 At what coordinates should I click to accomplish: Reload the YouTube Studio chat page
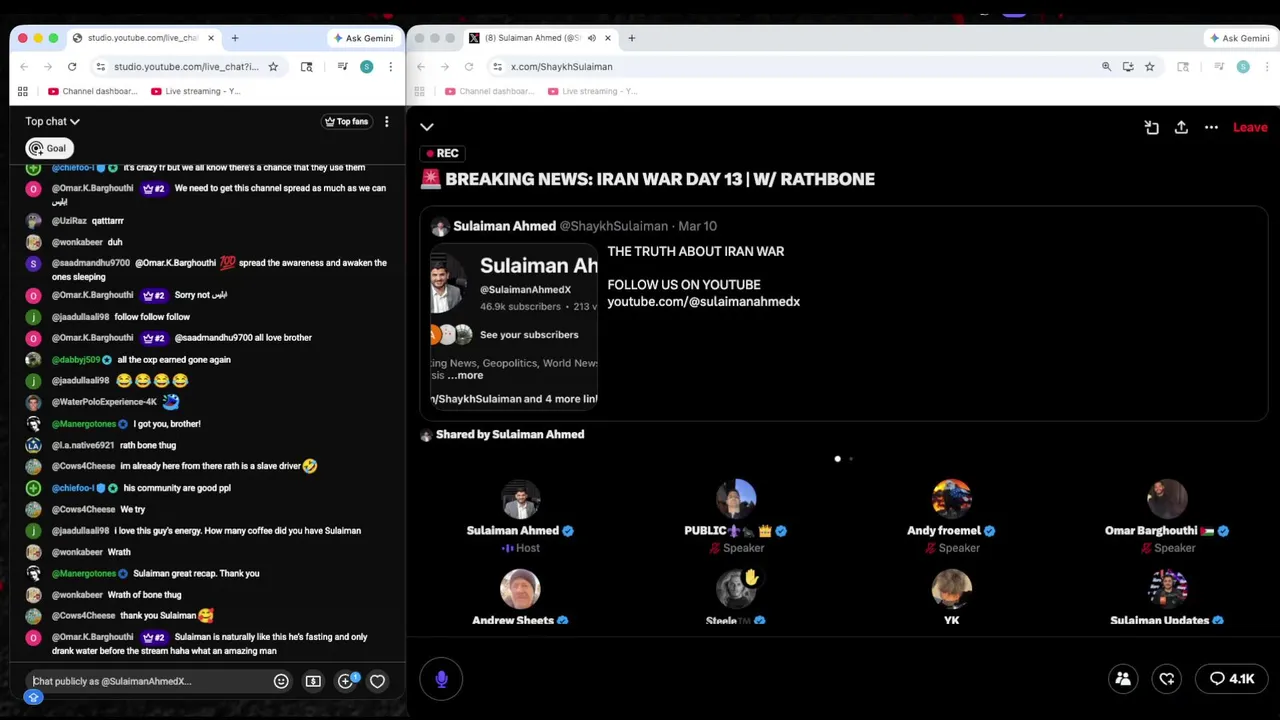tap(72, 67)
